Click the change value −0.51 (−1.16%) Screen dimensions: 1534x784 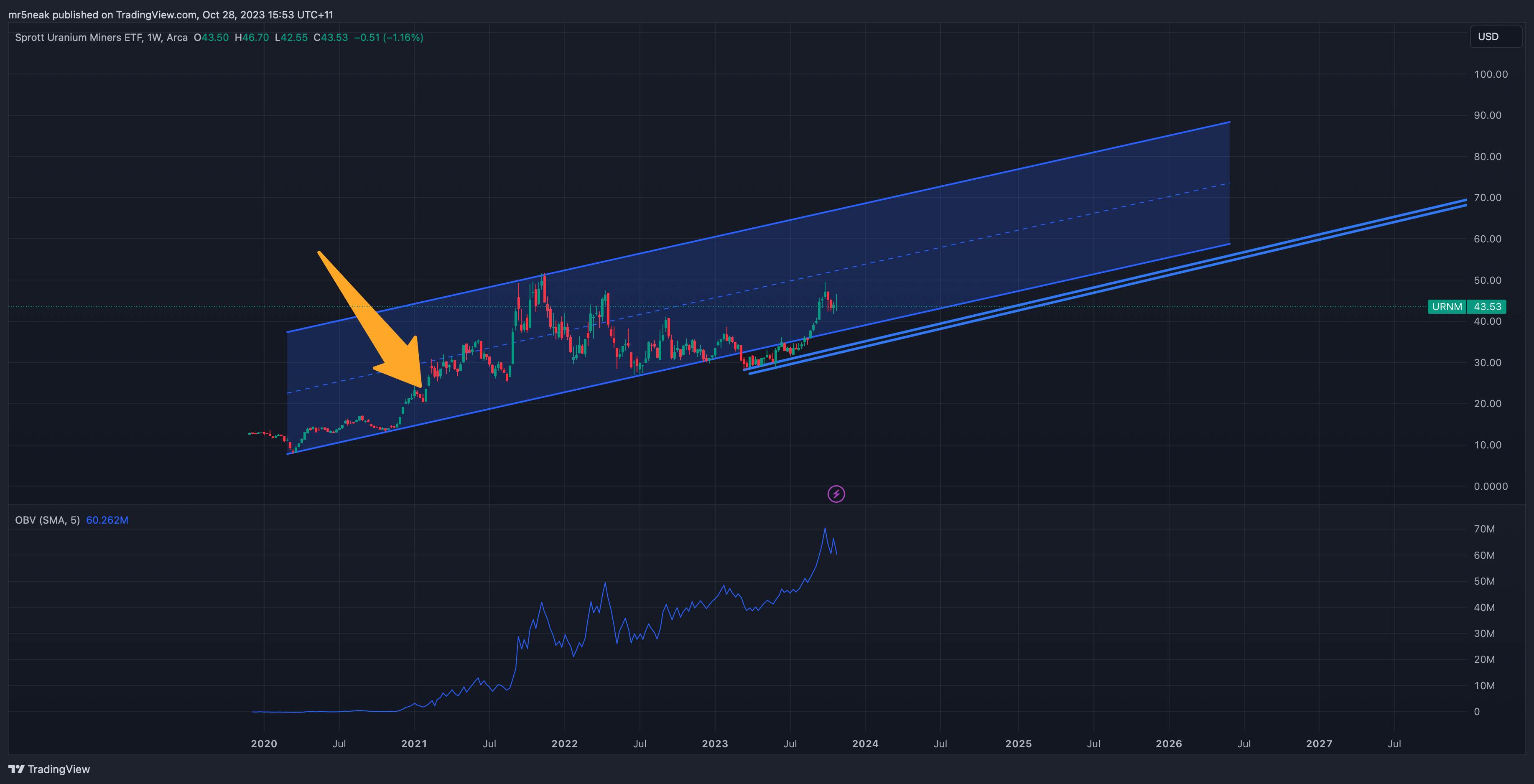coord(389,38)
